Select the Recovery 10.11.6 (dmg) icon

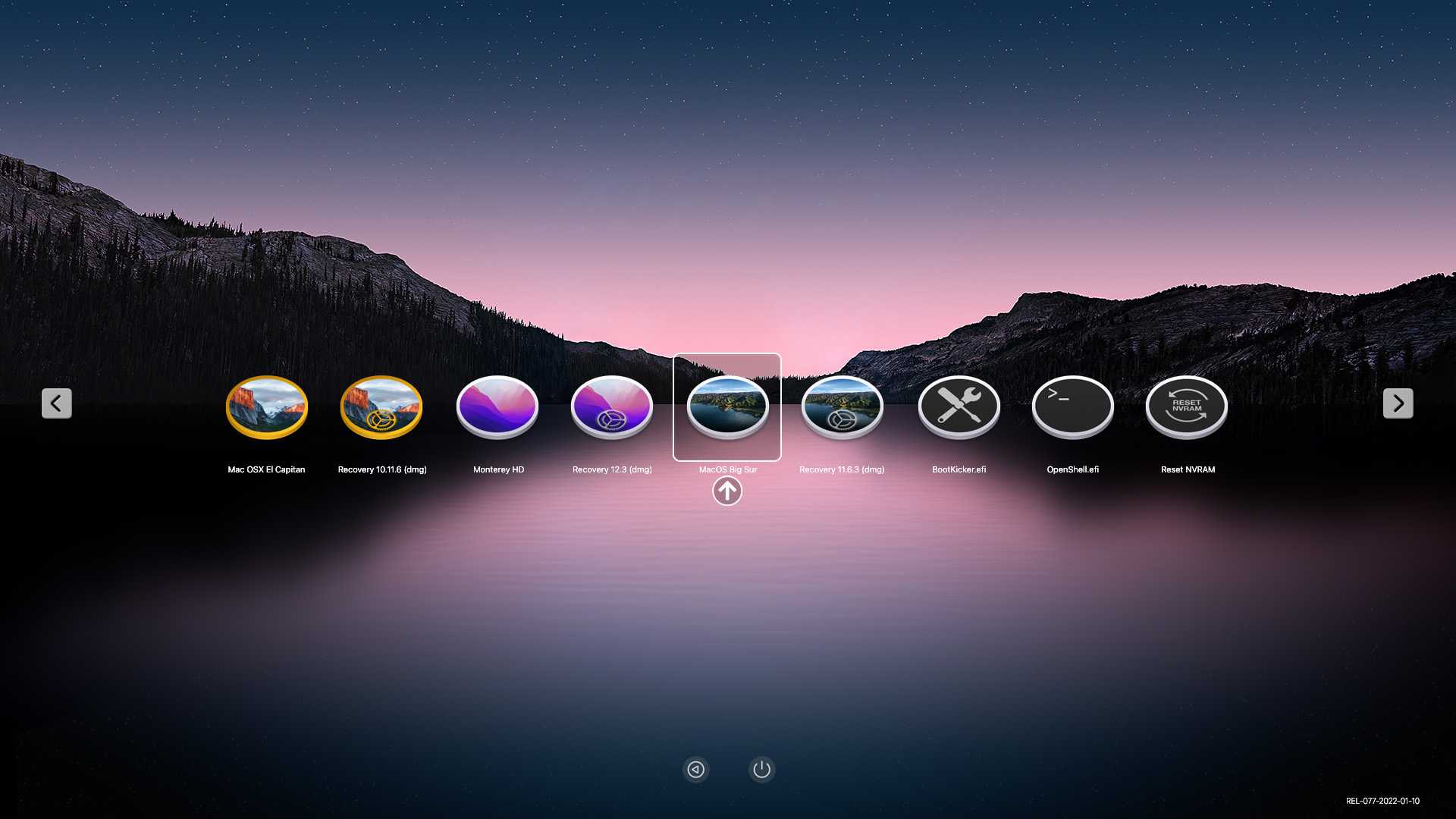click(381, 407)
